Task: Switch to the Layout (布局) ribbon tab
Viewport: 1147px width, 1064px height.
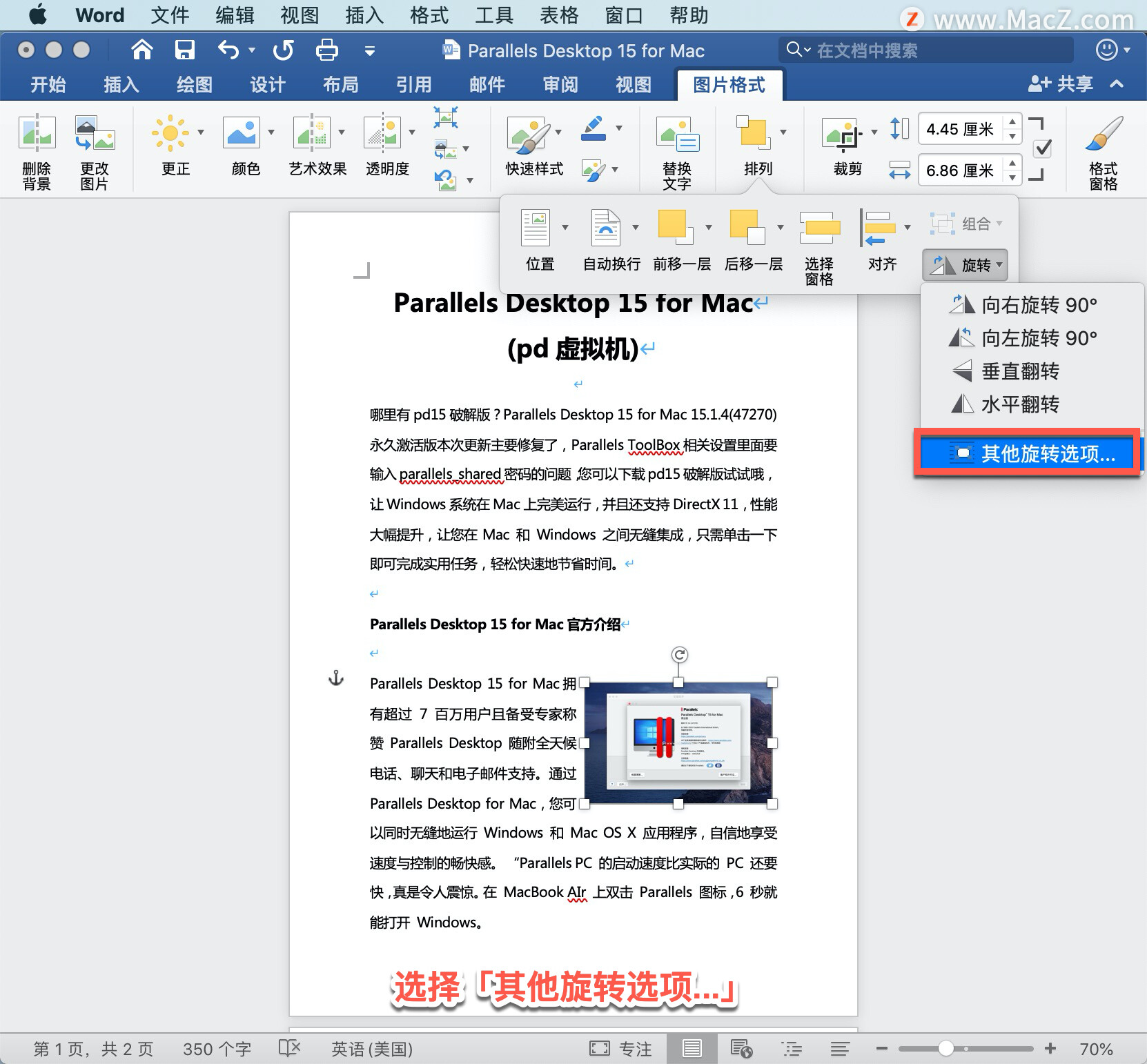Action: point(341,85)
